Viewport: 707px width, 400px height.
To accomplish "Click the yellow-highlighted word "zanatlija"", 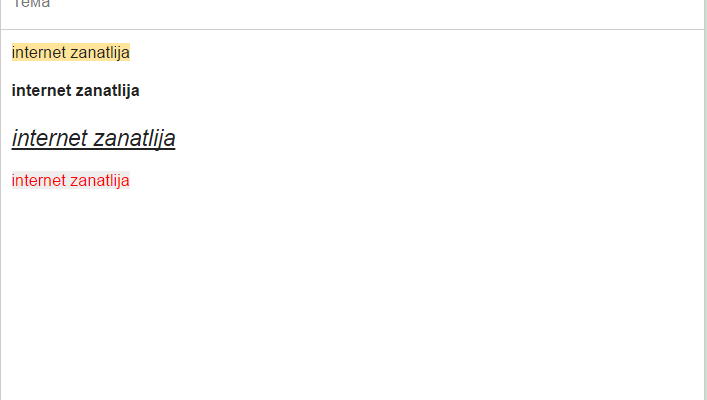I will pyautogui.click(x=100, y=52).
